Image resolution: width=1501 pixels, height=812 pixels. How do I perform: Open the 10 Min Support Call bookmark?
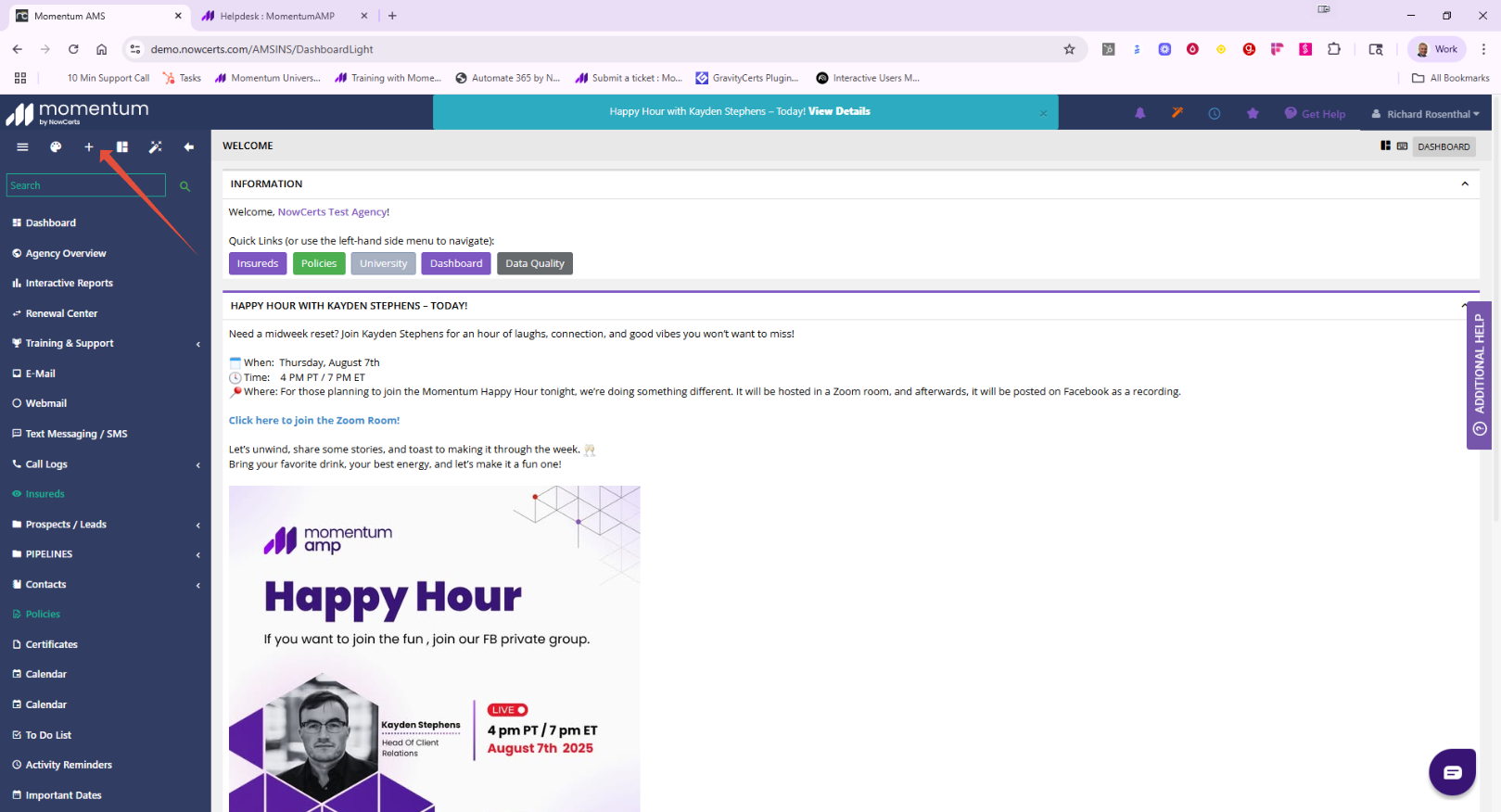[x=108, y=78]
